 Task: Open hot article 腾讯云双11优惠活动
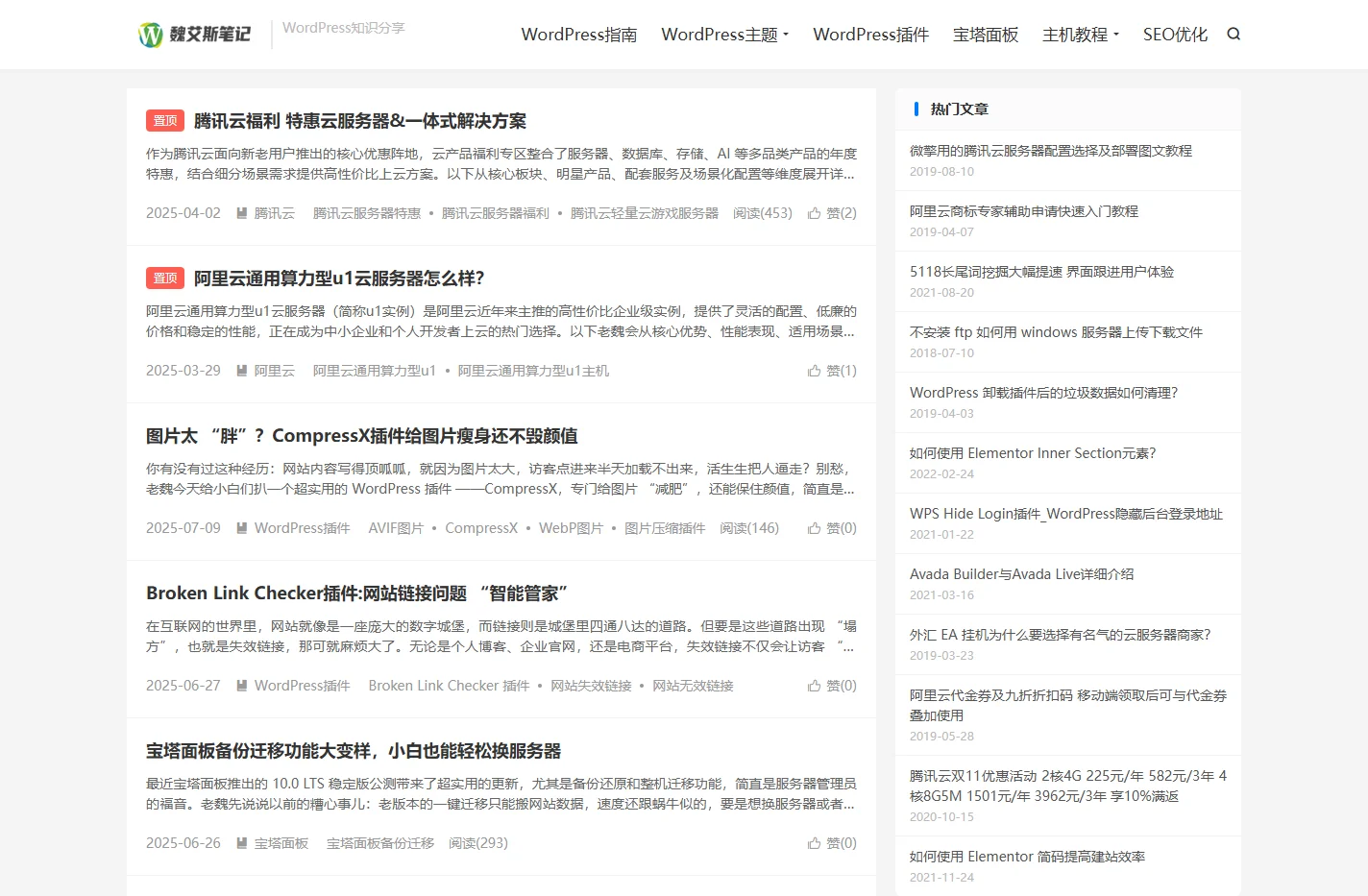pyautogui.click(x=1068, y=786)
